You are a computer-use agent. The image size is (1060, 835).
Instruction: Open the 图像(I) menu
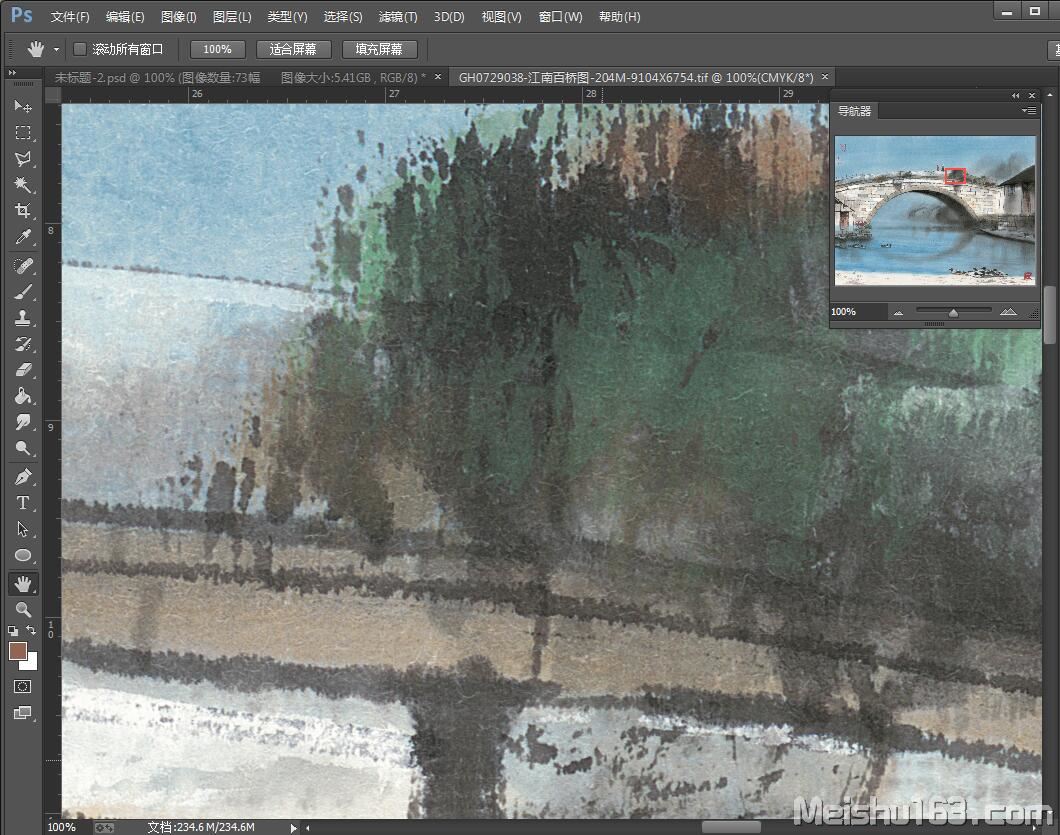tap(178, 16)
